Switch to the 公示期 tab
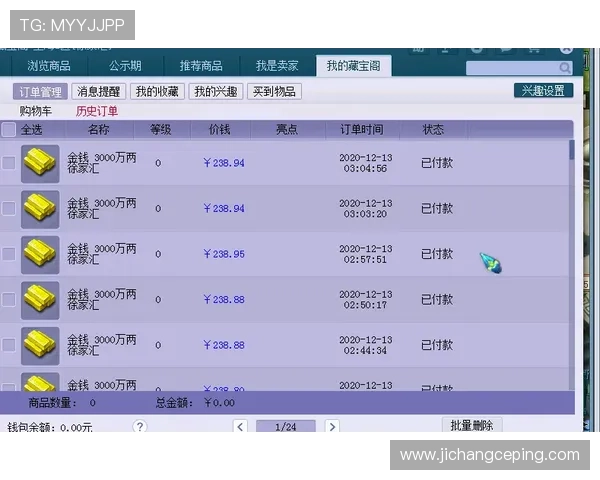The width and height of the screenshot is (600, 480). pyautogui.click(x=125, y=66)
